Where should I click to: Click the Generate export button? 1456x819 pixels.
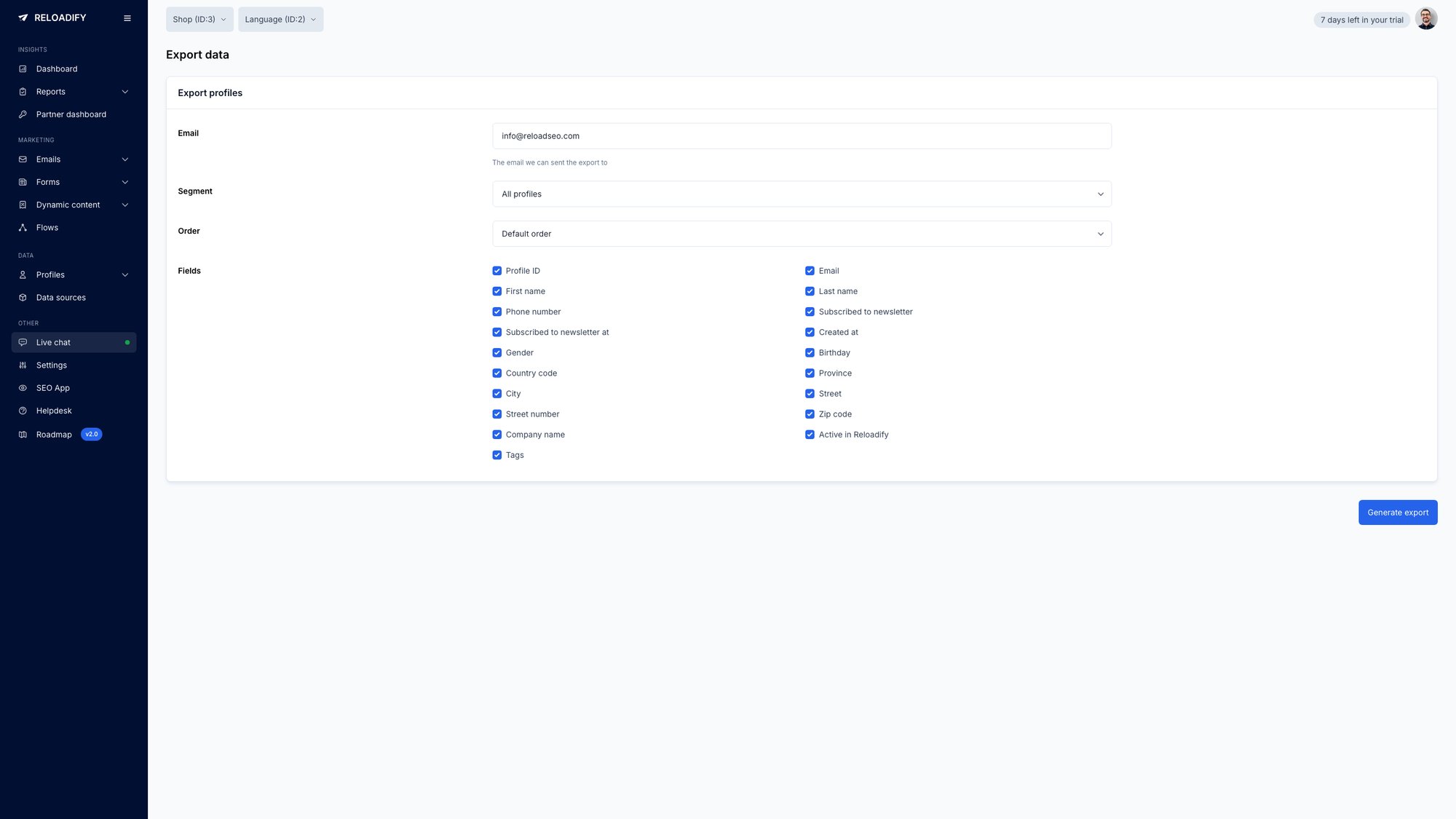(1397, 512)
